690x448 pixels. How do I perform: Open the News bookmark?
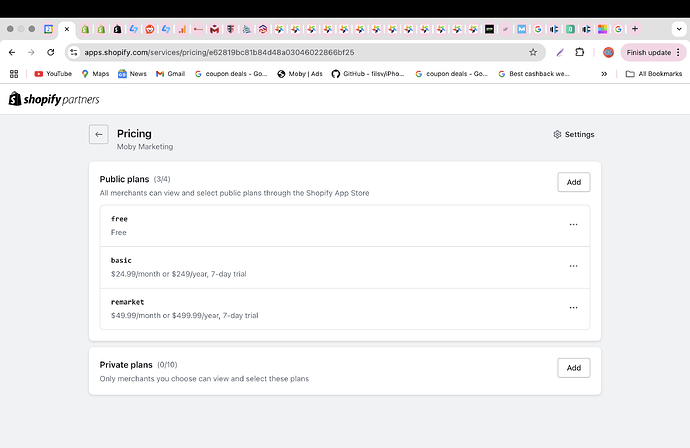coord(132,74)
